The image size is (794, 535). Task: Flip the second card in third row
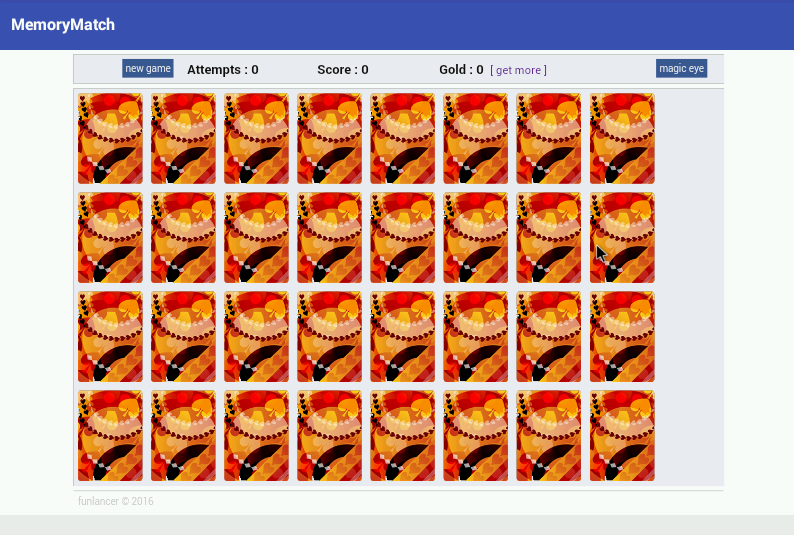click(183, 337)
